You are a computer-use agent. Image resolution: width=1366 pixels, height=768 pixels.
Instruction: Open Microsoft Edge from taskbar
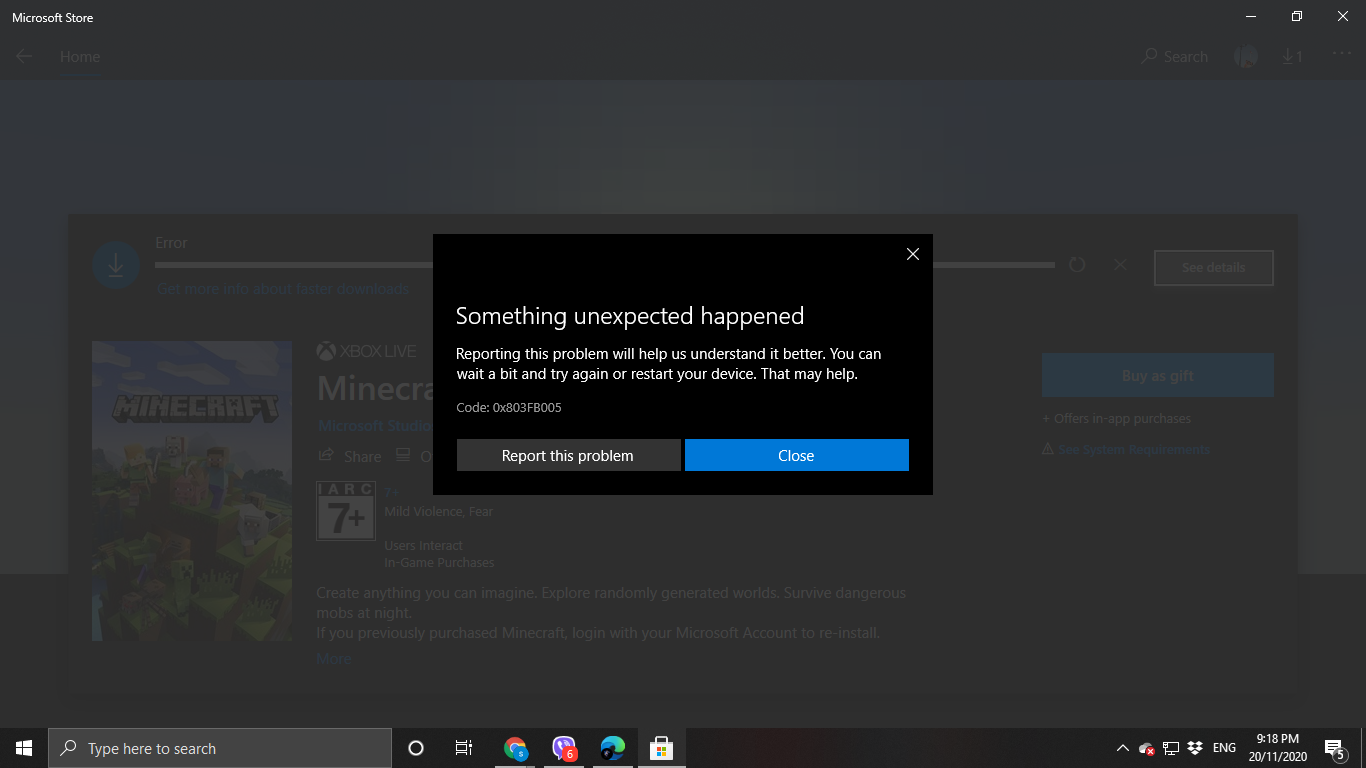coord(612,748)
